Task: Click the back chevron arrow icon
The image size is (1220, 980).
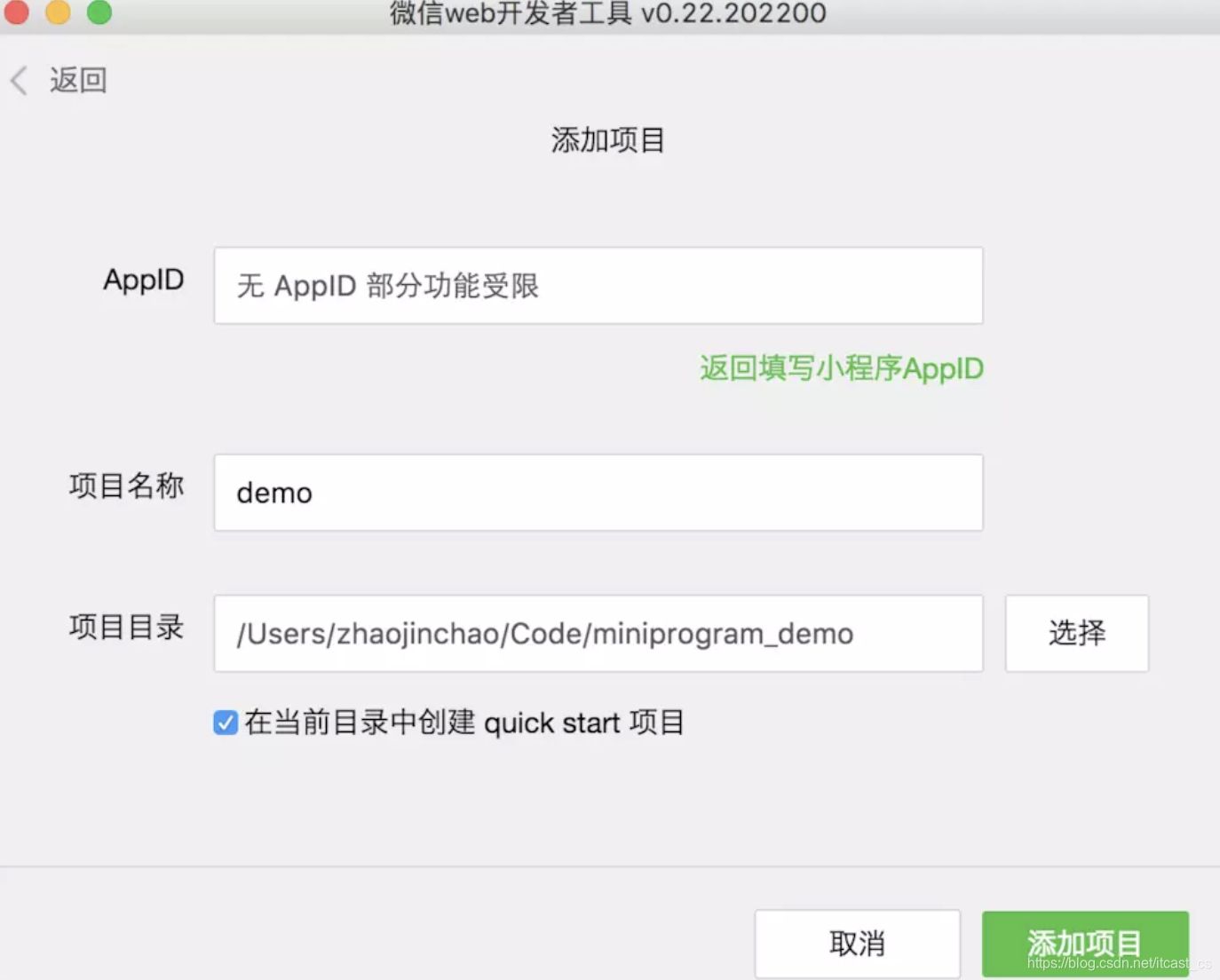Action: (x=20, y=81)
